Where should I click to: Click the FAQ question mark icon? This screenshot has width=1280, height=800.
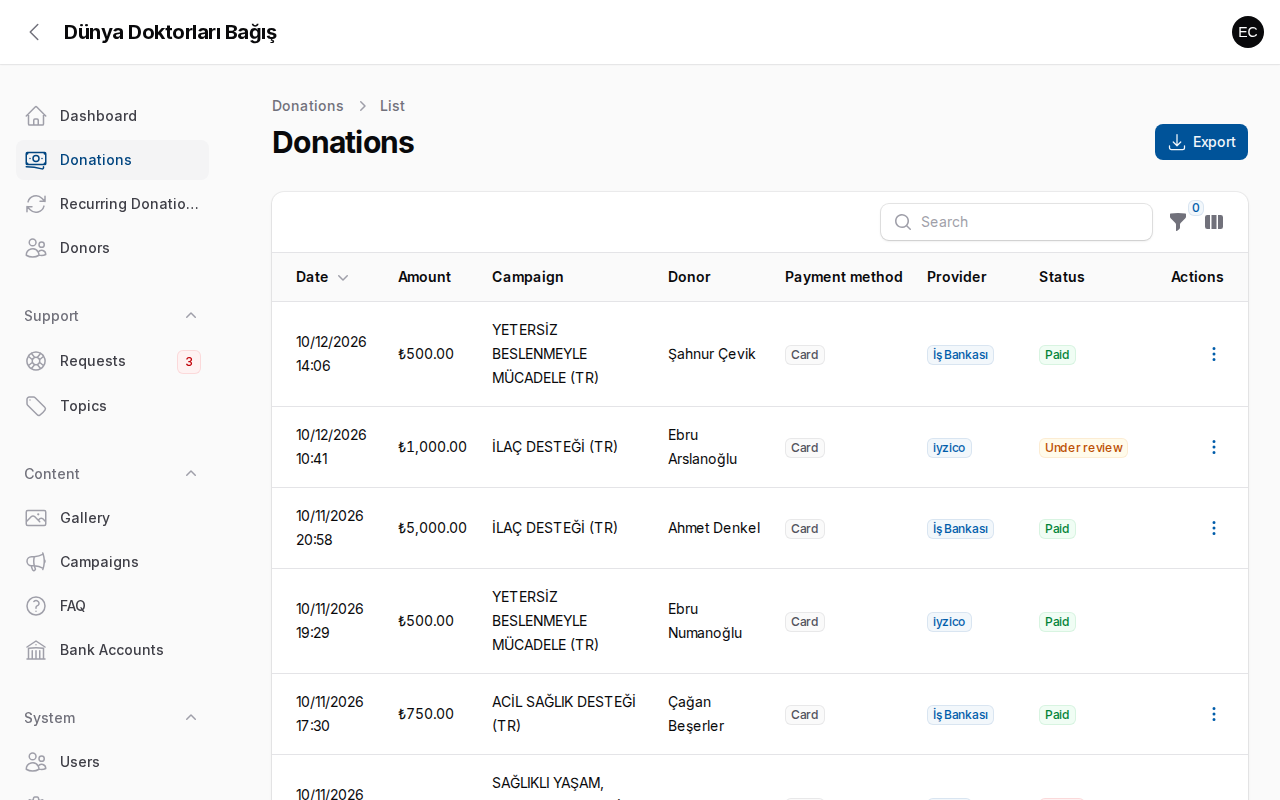pos(36,606)
